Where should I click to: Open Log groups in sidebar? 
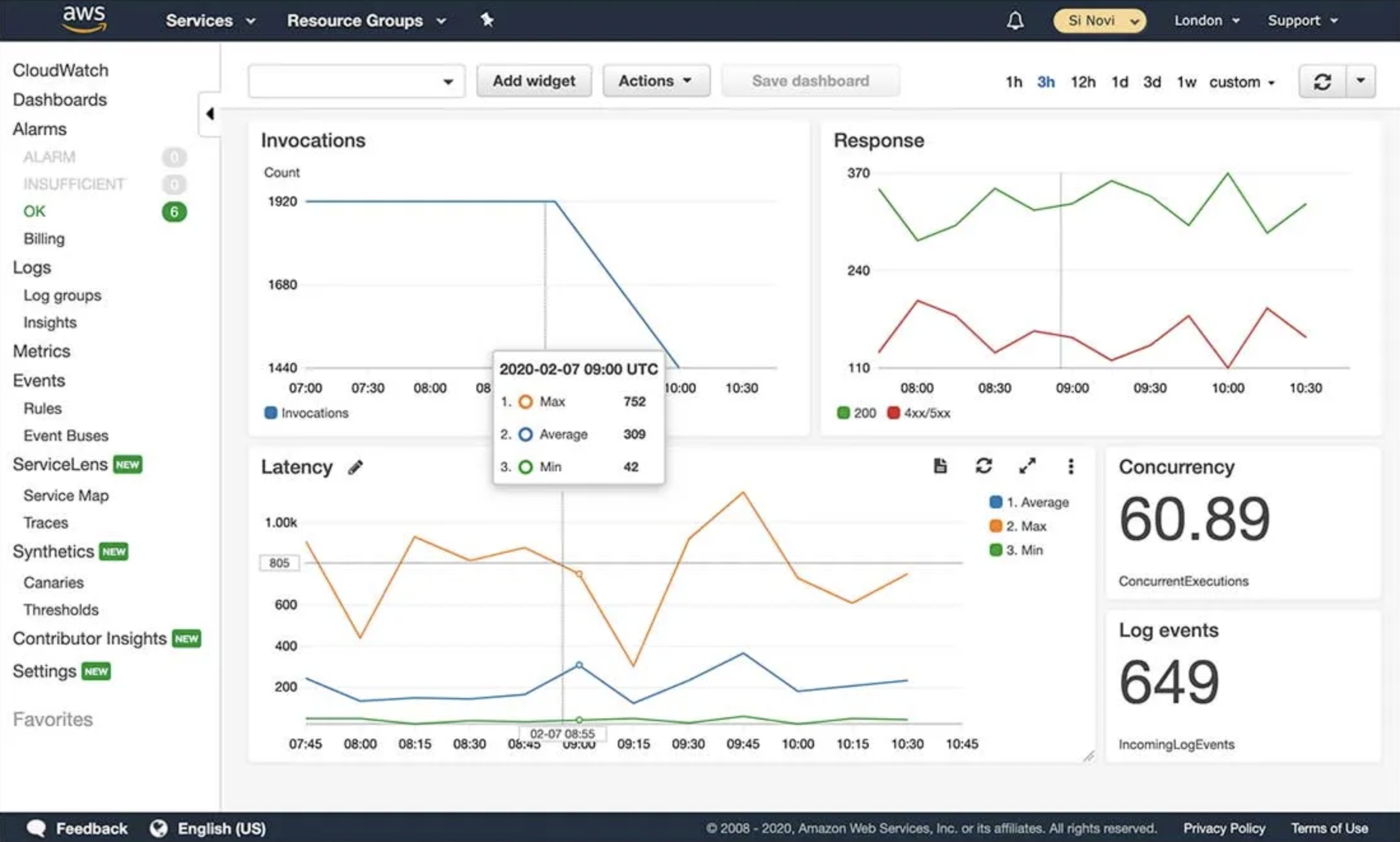tap(62, 296)
